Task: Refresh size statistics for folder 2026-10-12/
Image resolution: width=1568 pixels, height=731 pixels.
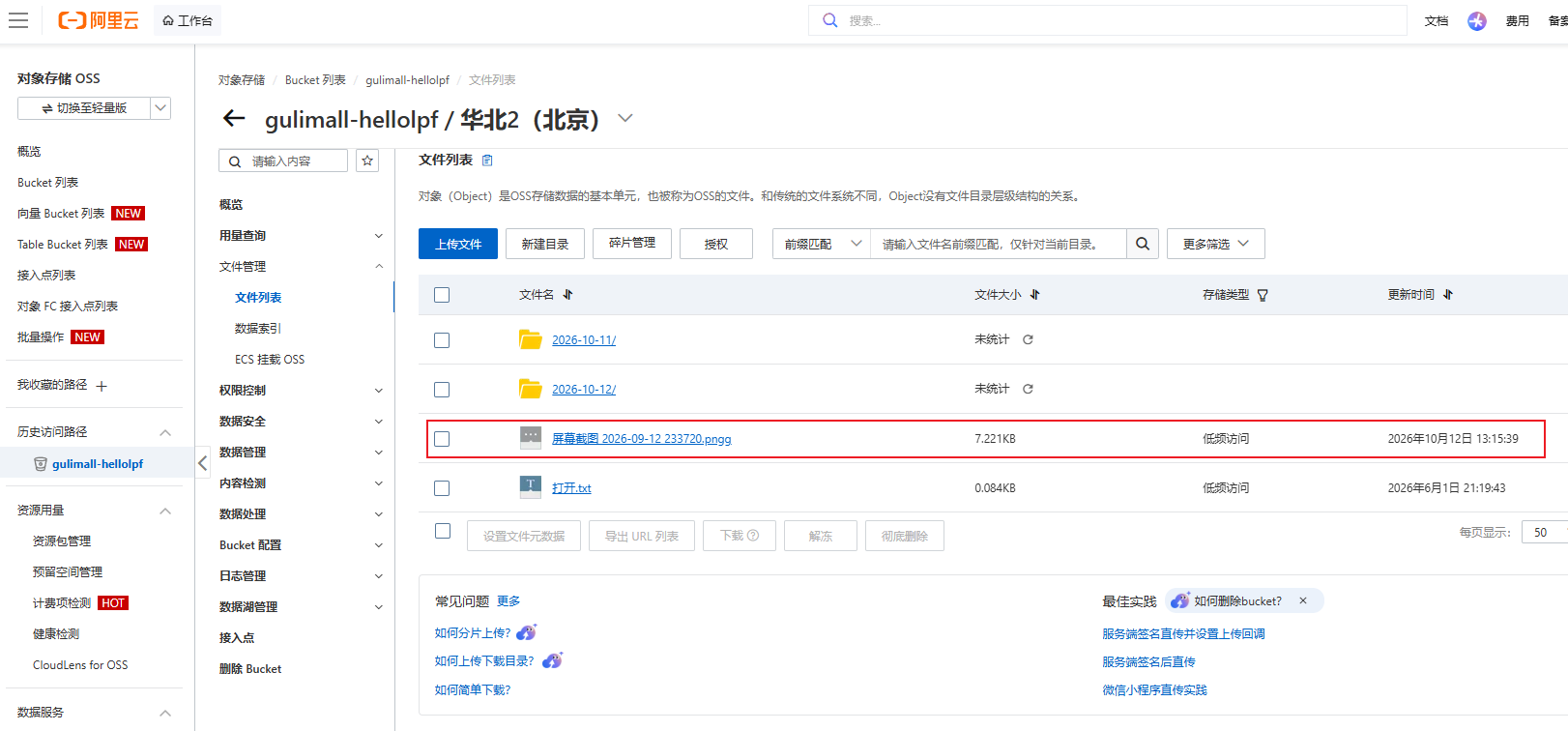Action: [x=1028, y=389]
